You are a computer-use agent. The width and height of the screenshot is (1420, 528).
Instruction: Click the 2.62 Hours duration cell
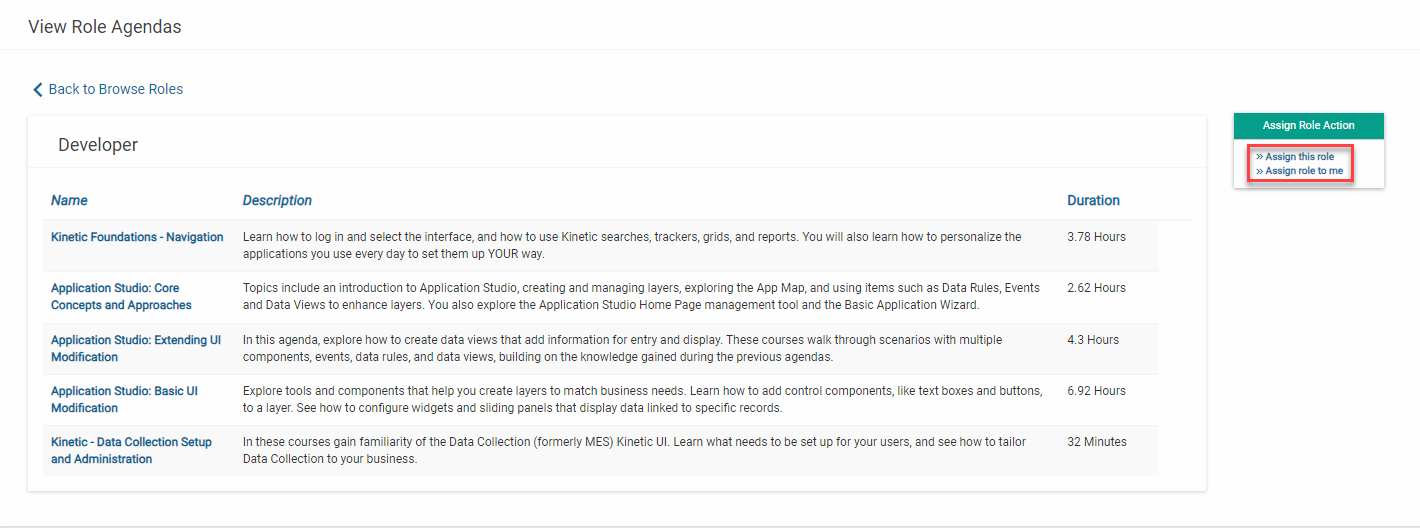[1096, 288]
